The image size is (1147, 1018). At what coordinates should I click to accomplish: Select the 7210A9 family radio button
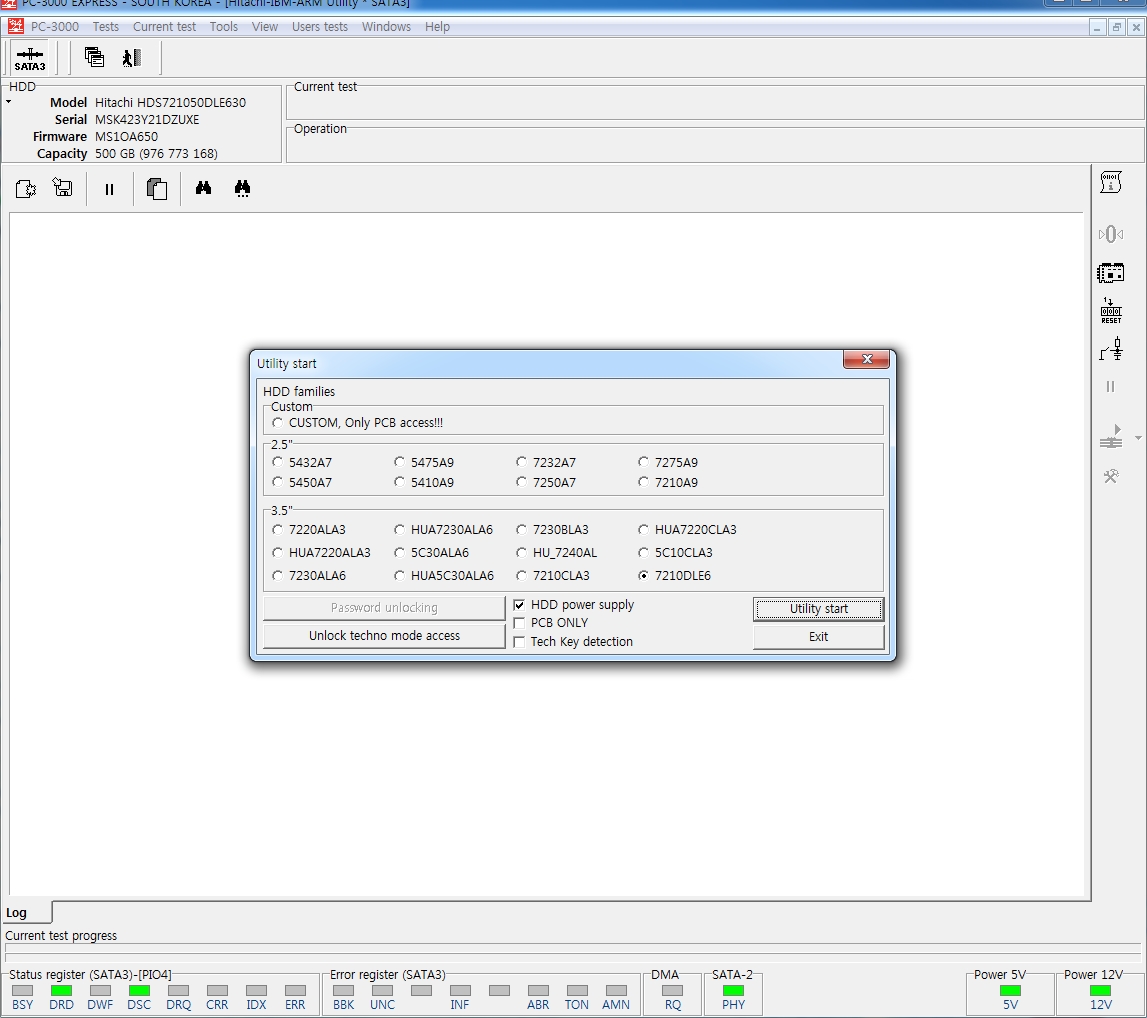643,482
